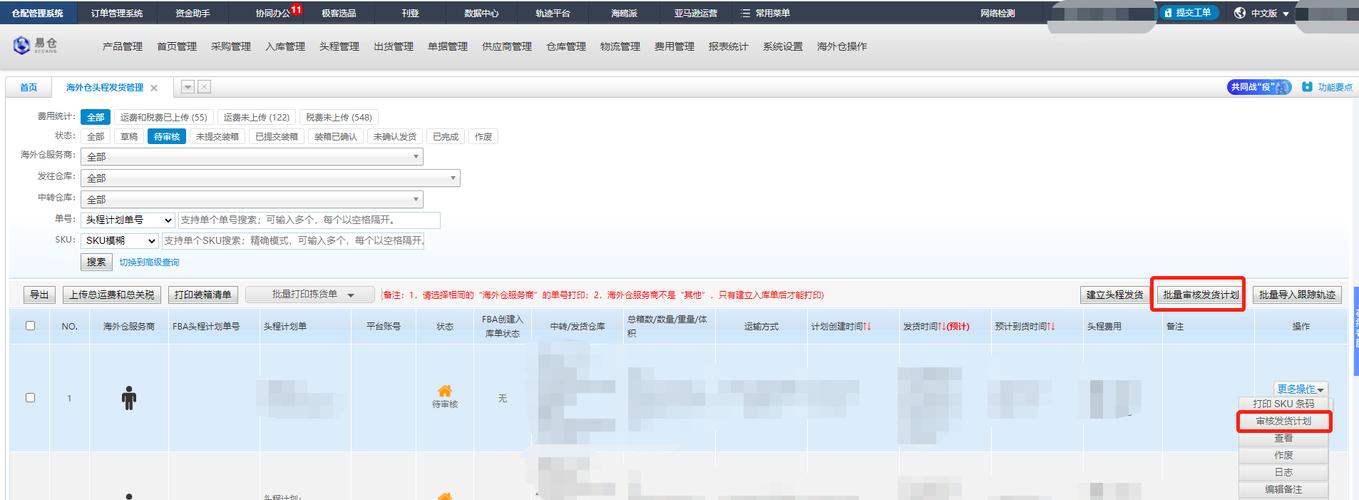Tick the checkbox for row 1
Image resolution: width=1359 pixels, height=500 pixels.
[30, 398]
